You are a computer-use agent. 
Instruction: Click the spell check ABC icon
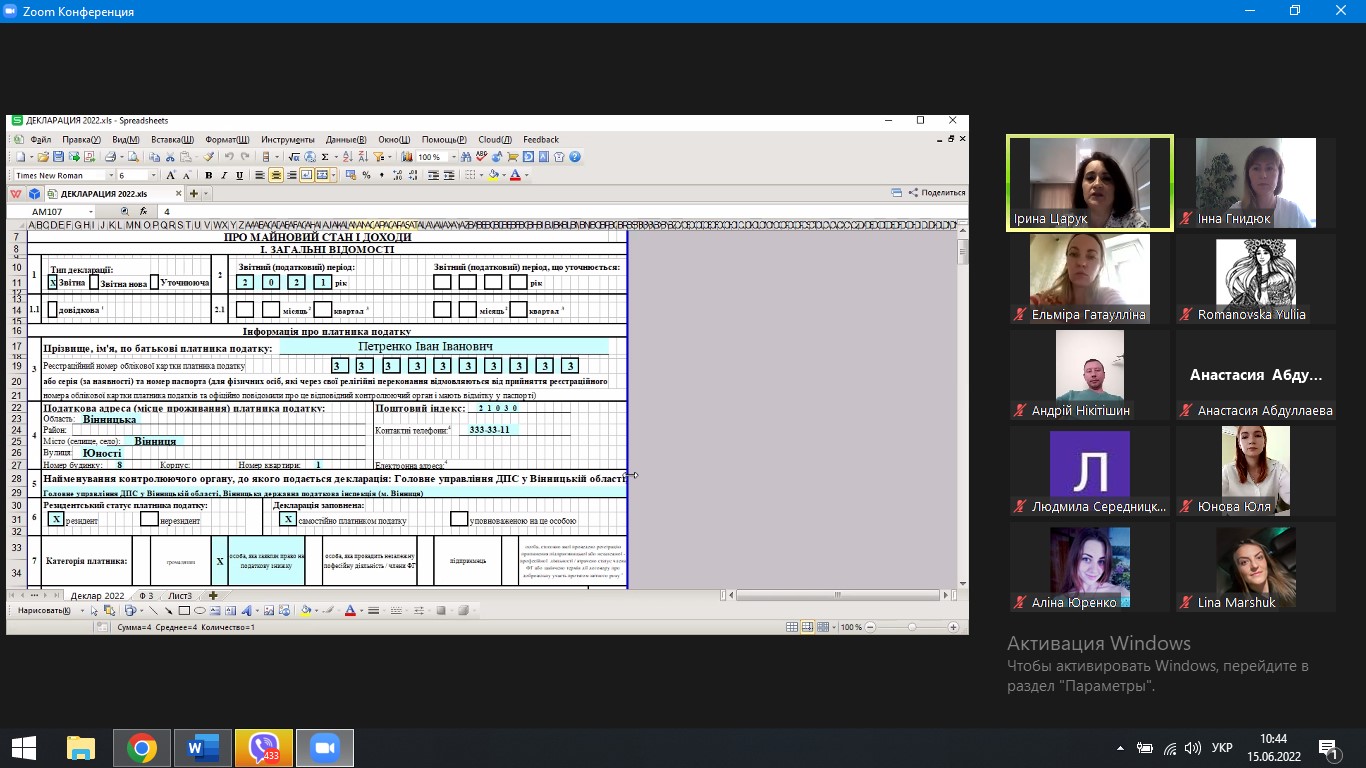click(482, 157)
